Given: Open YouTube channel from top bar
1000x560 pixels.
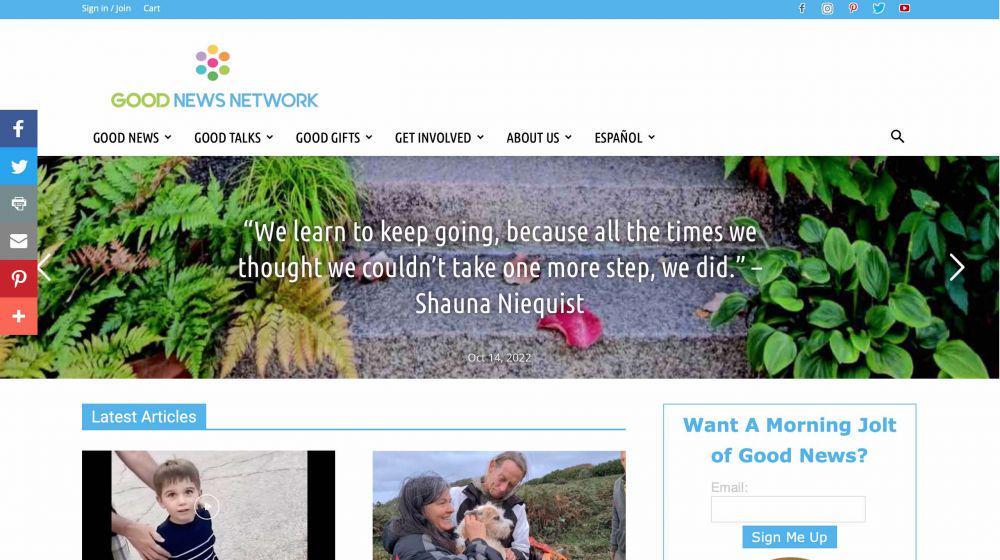Looking at the screenshot, I should click(x=904, y=8).
